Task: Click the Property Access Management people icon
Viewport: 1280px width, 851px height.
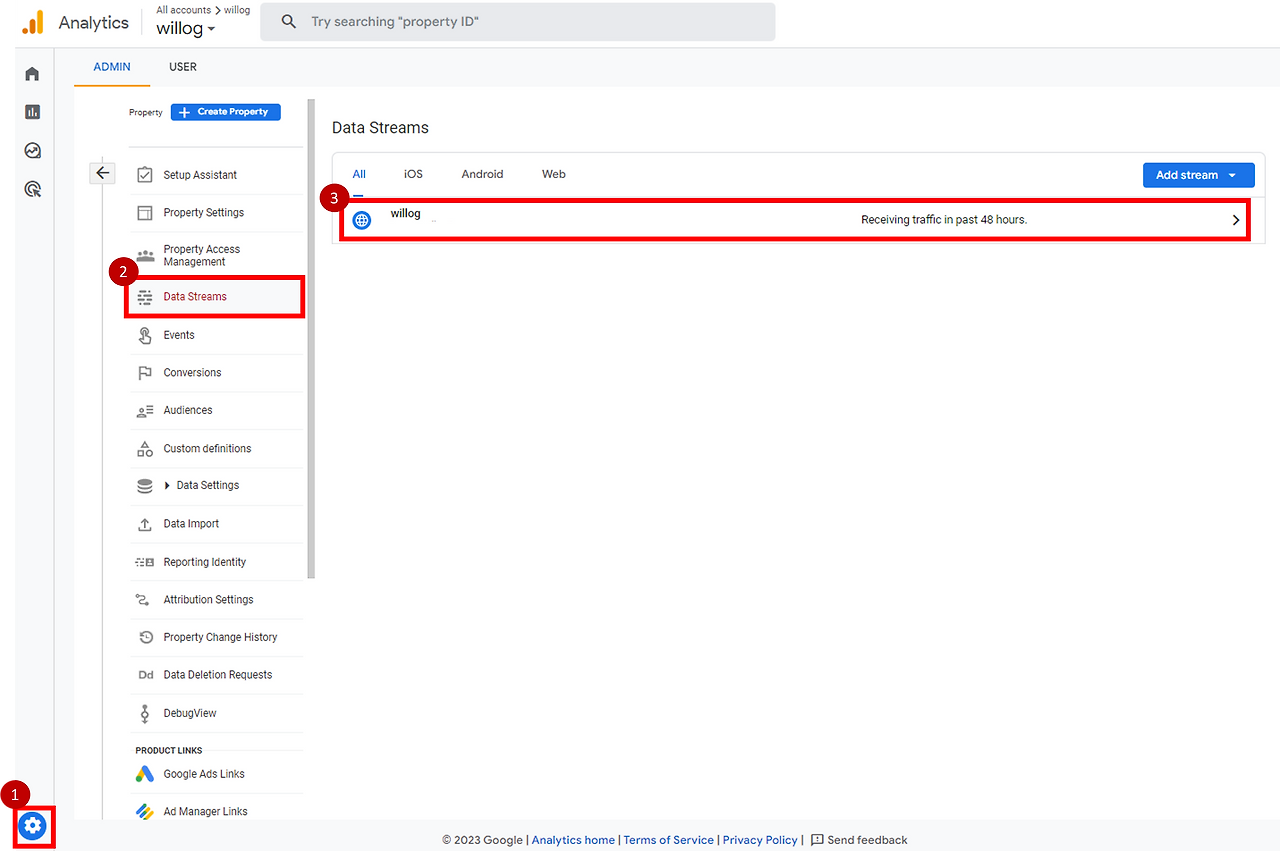Action: click(145, 255)
